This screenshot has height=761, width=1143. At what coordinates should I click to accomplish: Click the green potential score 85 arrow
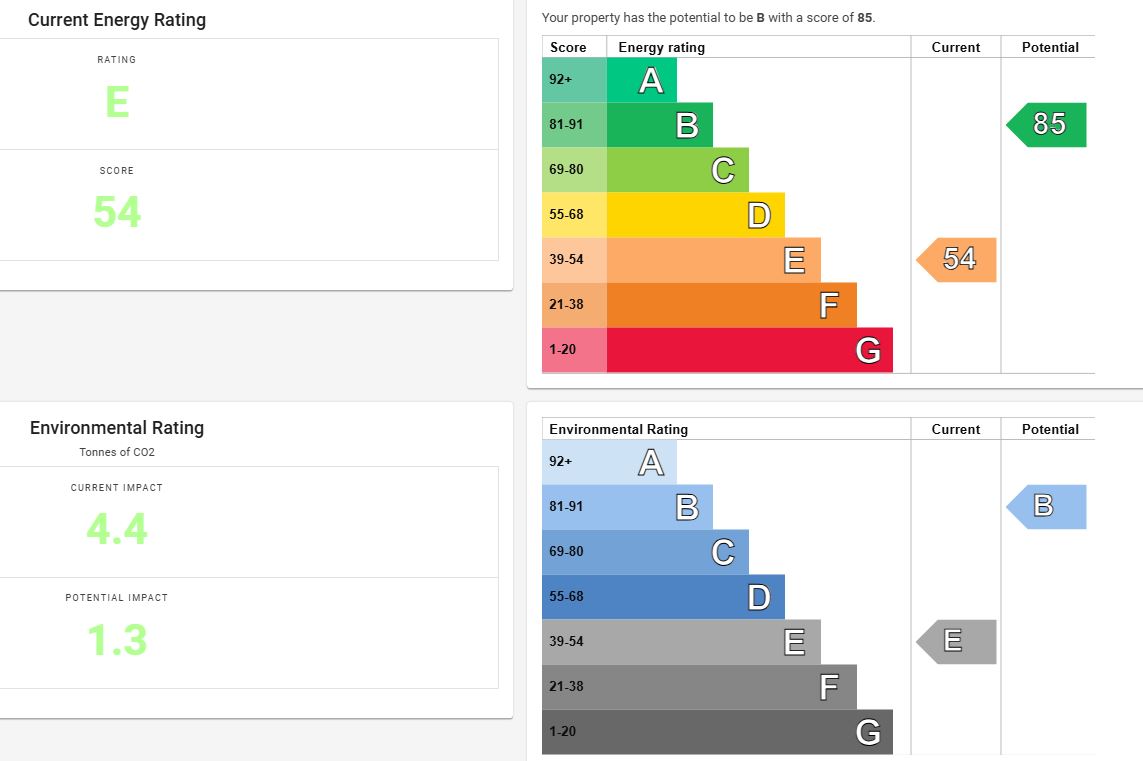pos(1048,125)
